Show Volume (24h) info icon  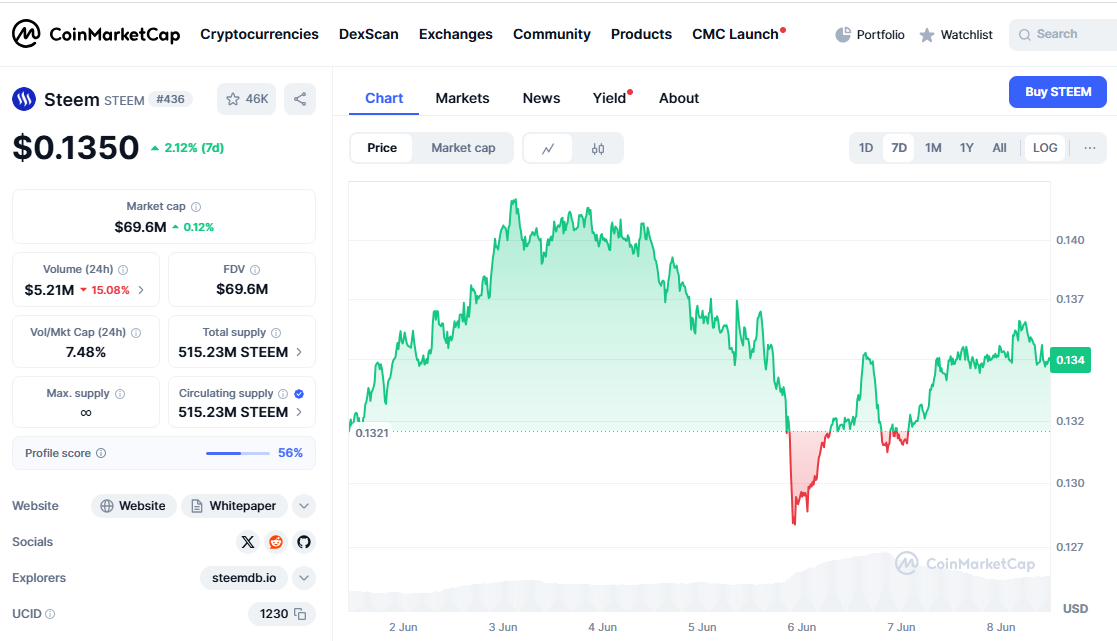click(x=123, y=270)
